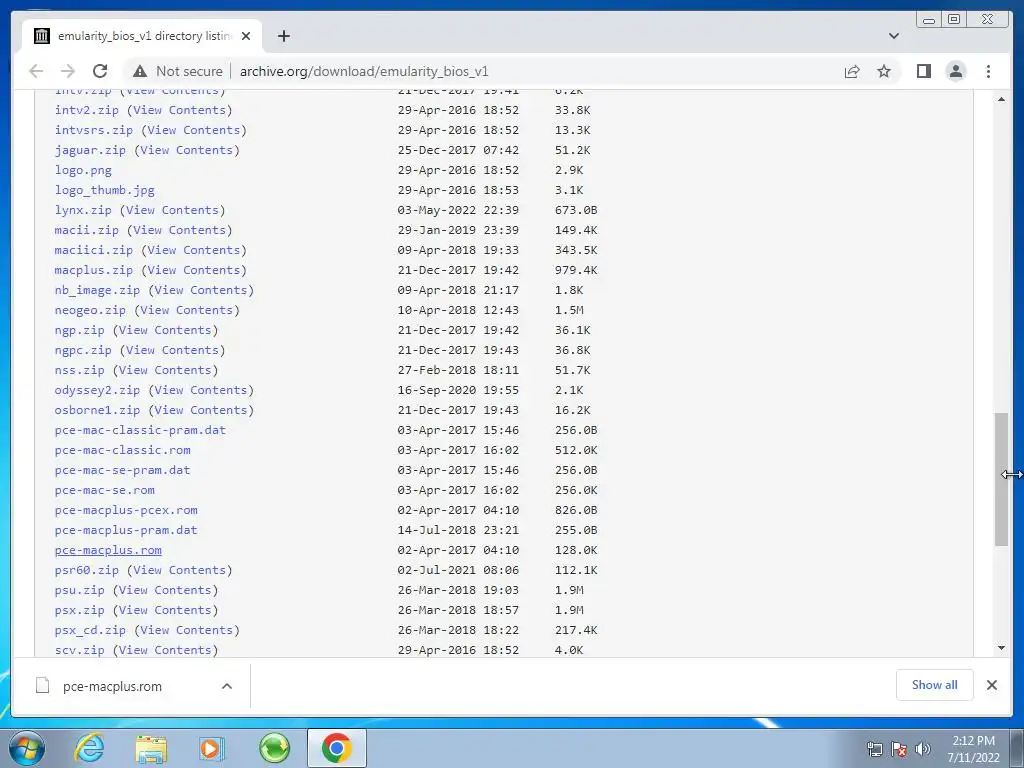Screen dimensions: 1024x768
Task: Close the emularity_bios_v1 tab
Action: click(246, 36)
